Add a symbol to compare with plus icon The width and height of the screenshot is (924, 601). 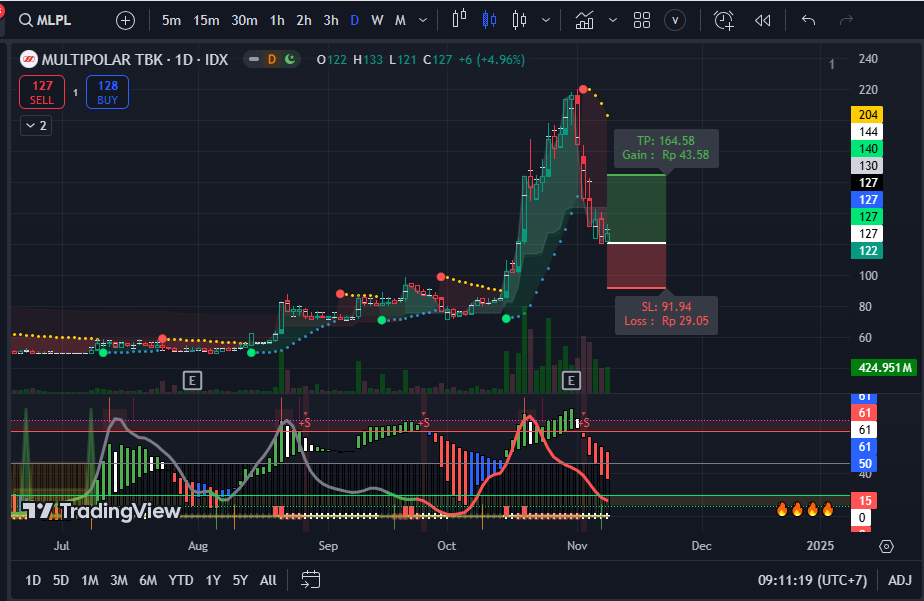tap(126, 21)
